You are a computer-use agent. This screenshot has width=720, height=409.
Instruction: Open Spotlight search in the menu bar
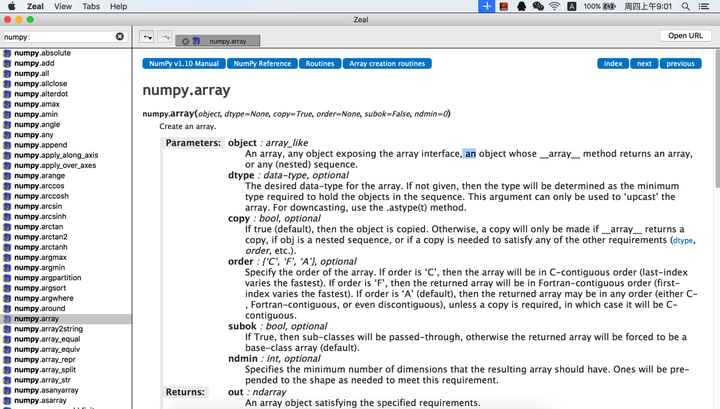click(x=686, y=6)
